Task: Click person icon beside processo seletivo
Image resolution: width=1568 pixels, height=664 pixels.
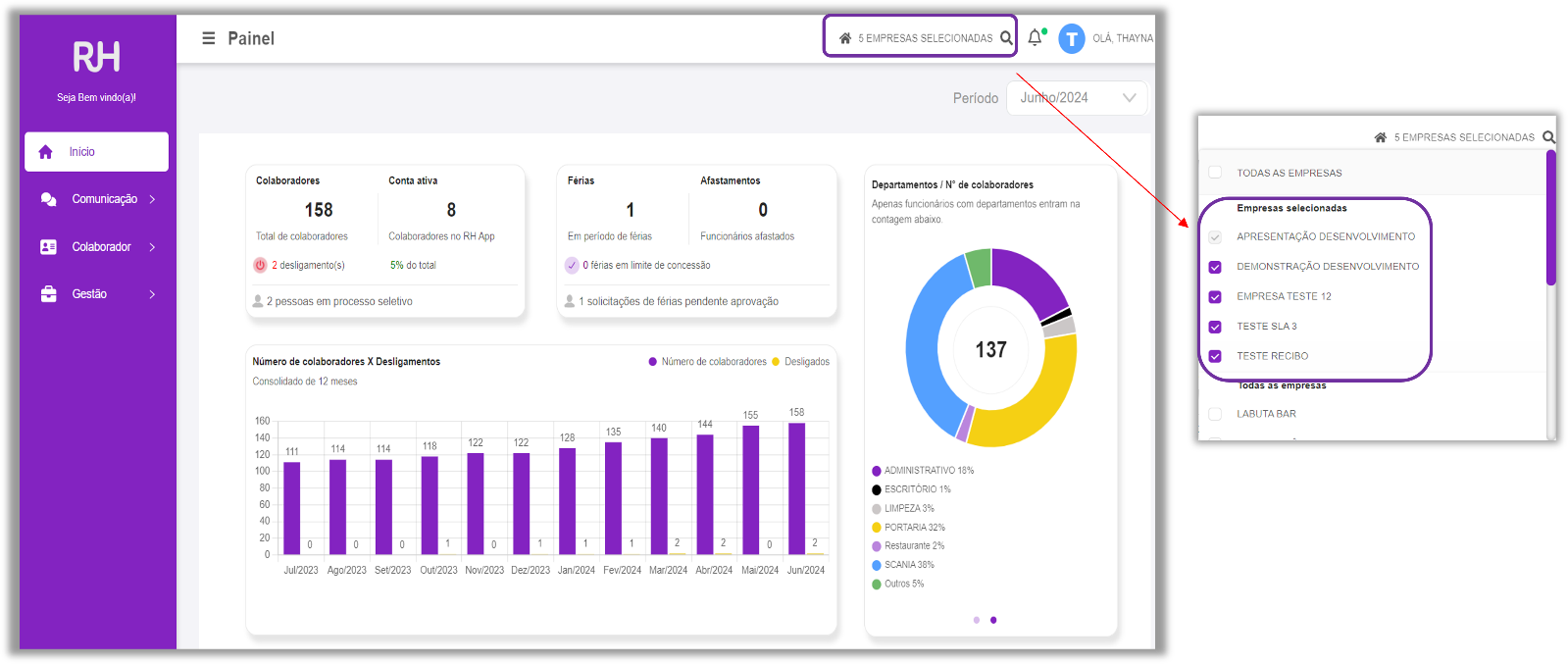Action: pyautogui.click(x=258, y=301)
